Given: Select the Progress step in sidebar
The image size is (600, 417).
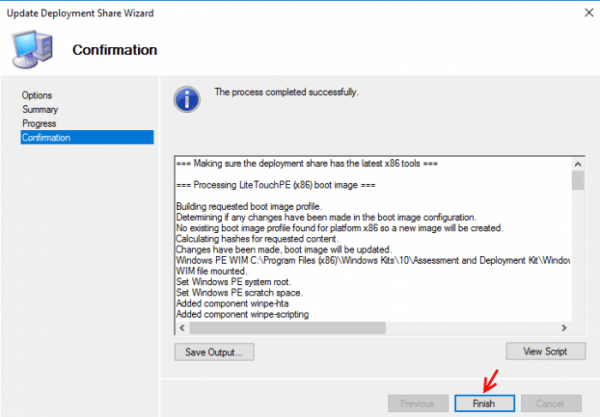Looking at the screenshot, I should [39, 124].
